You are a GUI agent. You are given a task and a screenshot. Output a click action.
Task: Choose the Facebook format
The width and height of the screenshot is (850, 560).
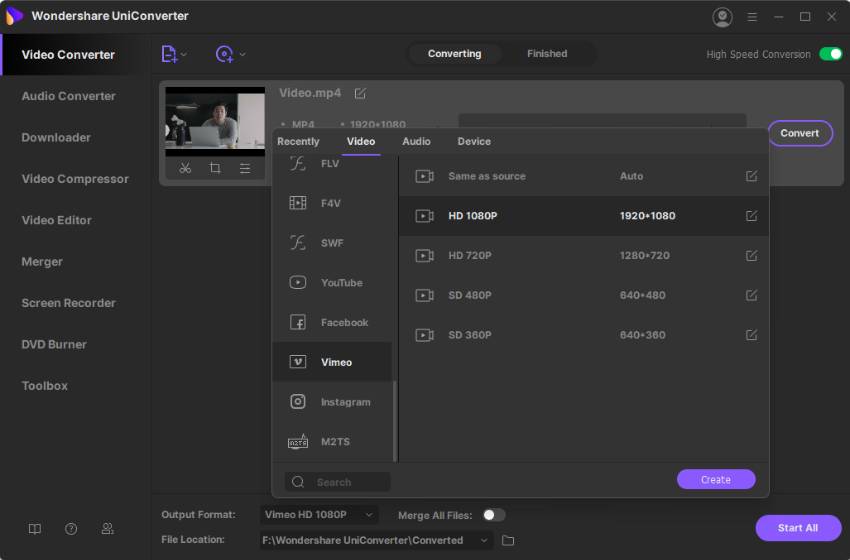332,322
